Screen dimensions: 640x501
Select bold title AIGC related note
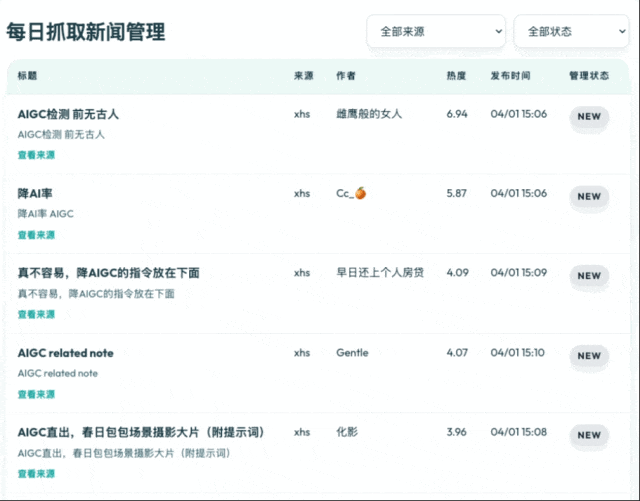click(x=66, y=353)
